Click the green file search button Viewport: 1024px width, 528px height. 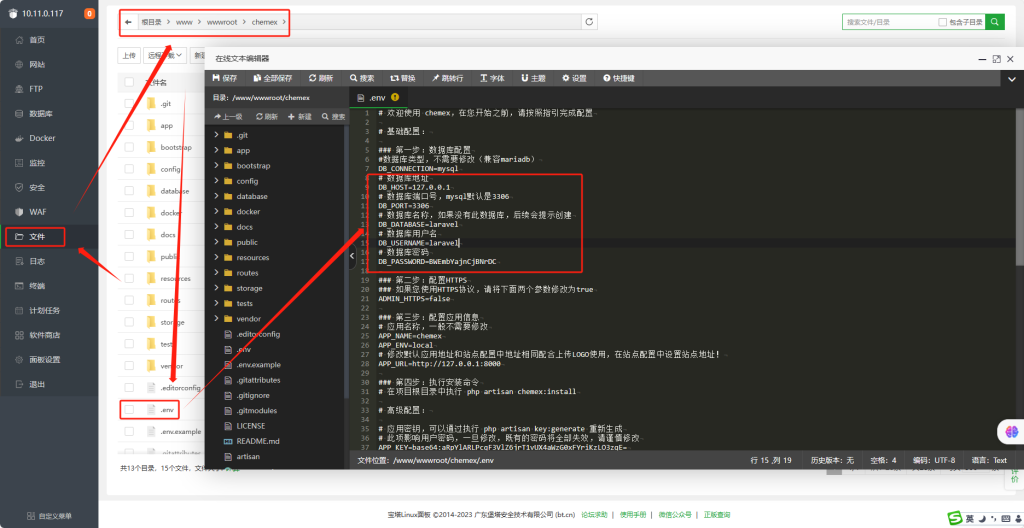(x=995, y=22)
